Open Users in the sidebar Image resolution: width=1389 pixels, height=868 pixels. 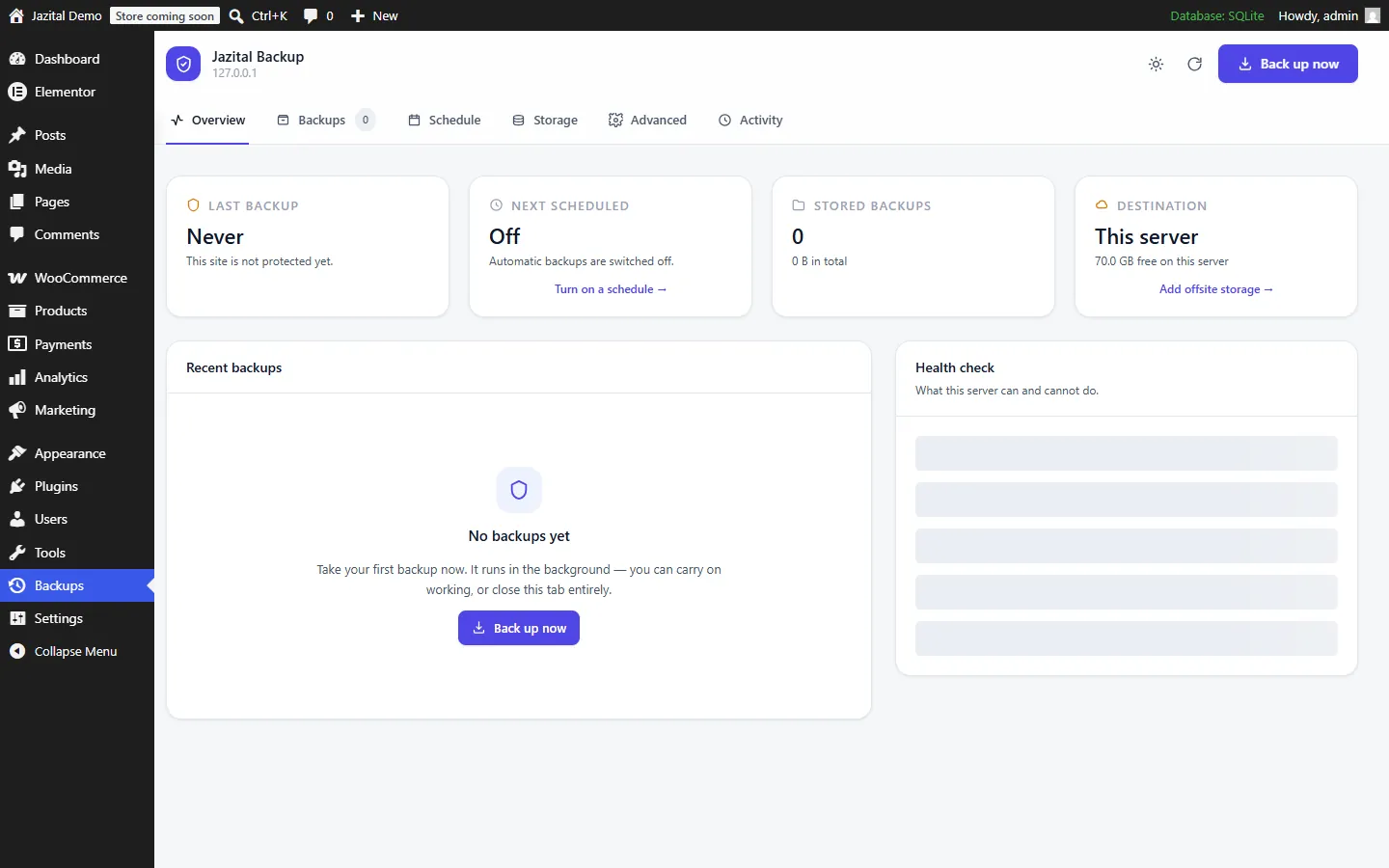pyautogui.click(x=77, y=519)
